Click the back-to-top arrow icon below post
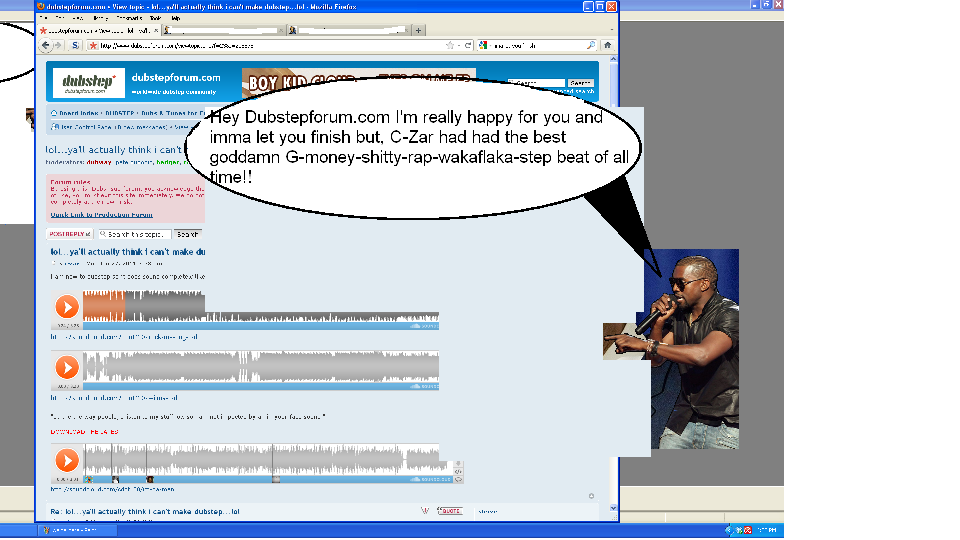The width and height of the screenshot is (960, 540). tap(591, 496)
